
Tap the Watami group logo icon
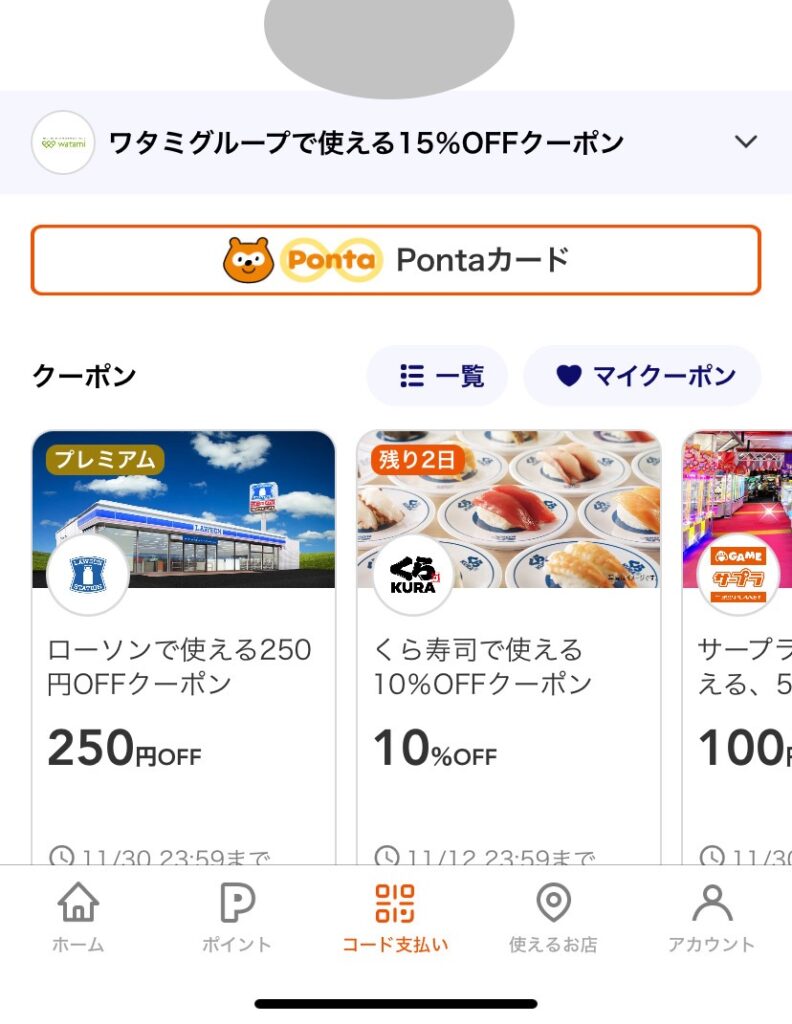(x=63, y=142)
